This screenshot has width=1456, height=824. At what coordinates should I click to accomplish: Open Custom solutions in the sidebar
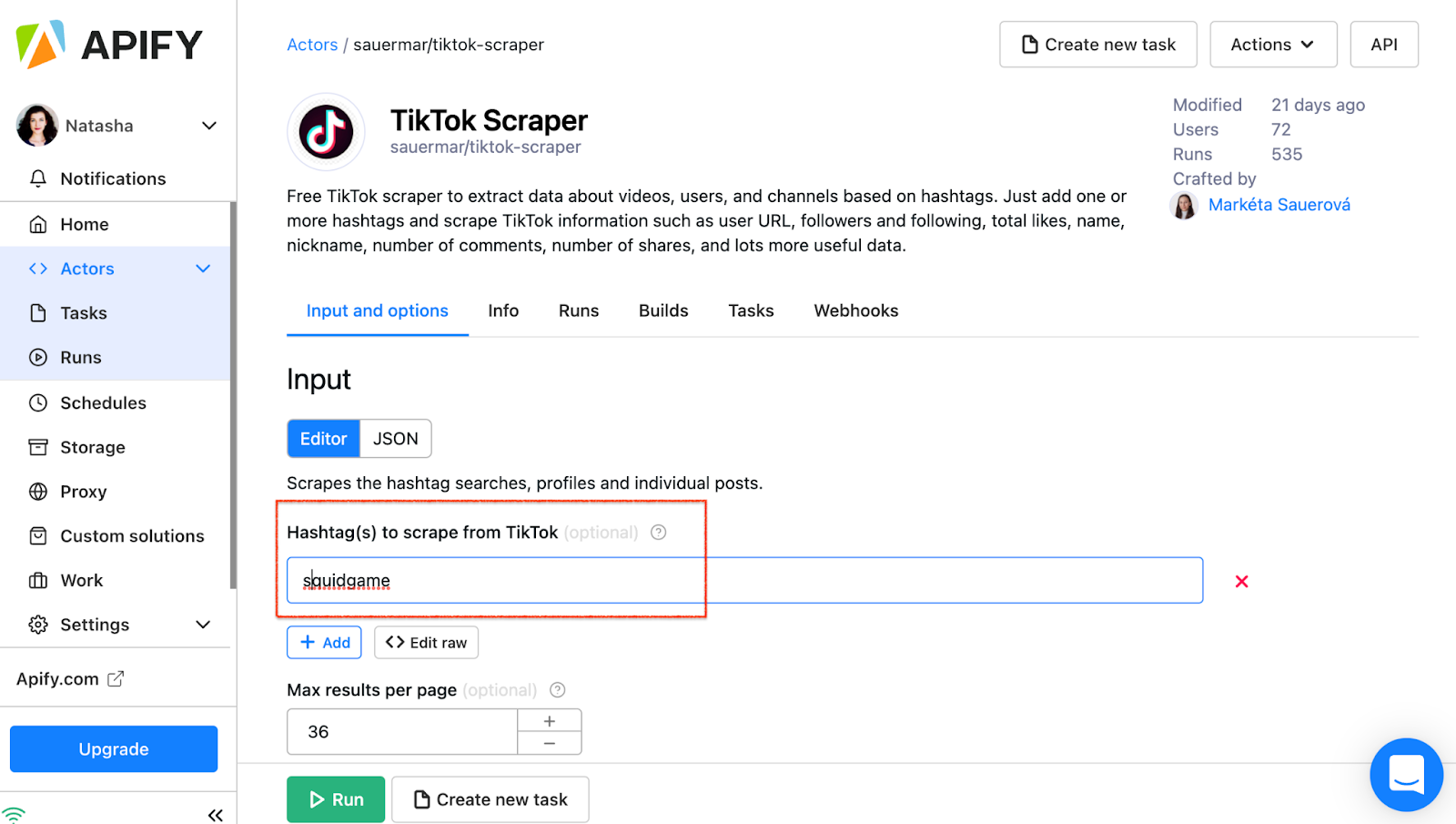coord(132,536)
